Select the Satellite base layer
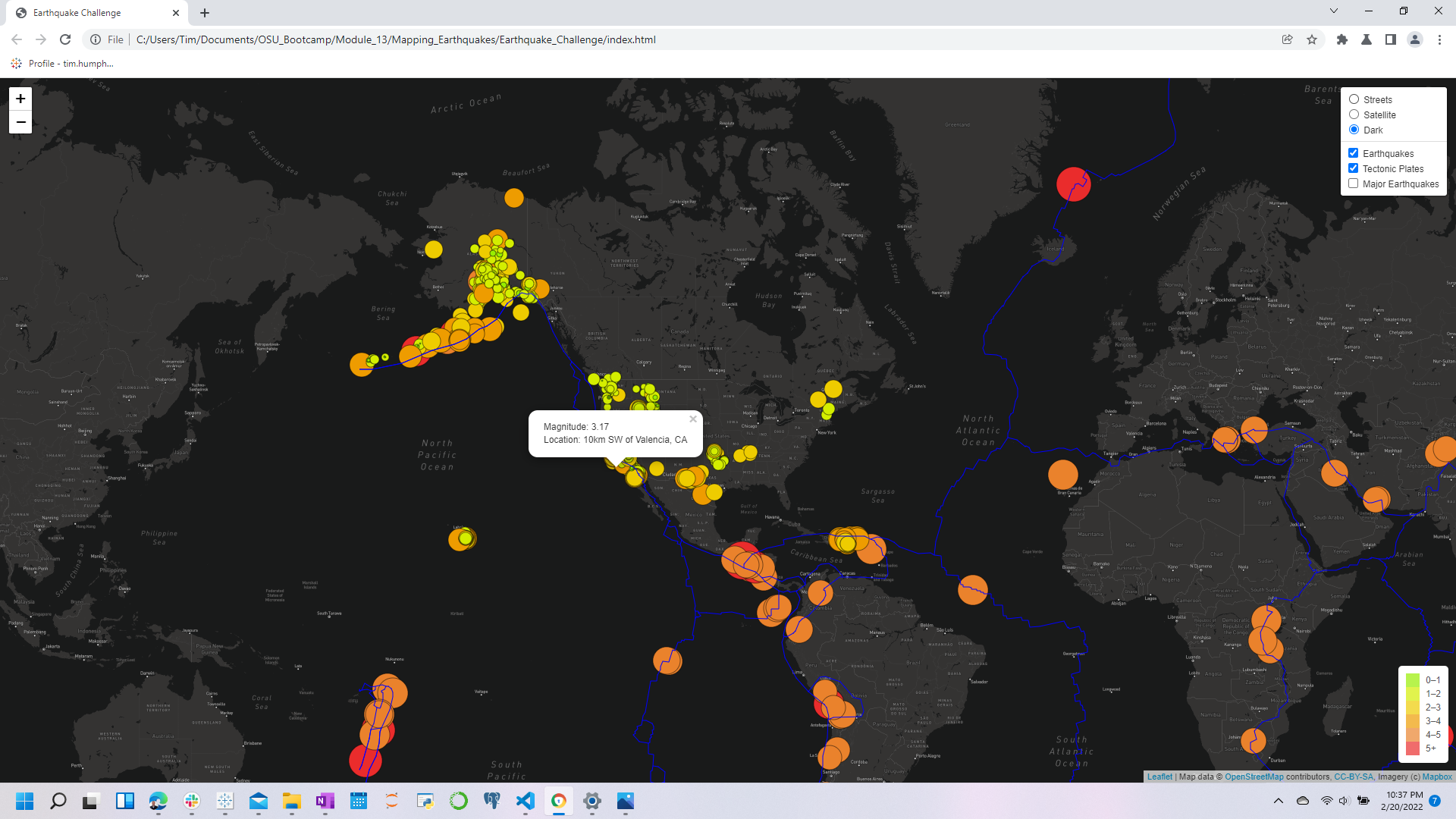 click(x=1354, y=115)
